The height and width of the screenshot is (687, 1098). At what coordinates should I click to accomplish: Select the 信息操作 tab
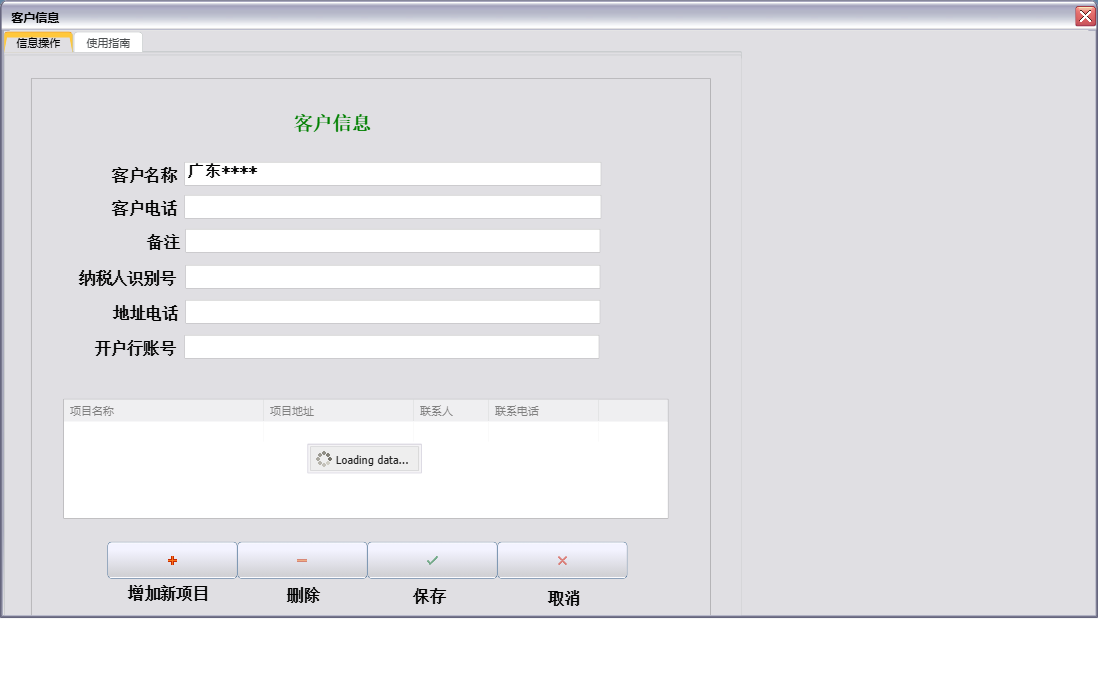[37, 42]
